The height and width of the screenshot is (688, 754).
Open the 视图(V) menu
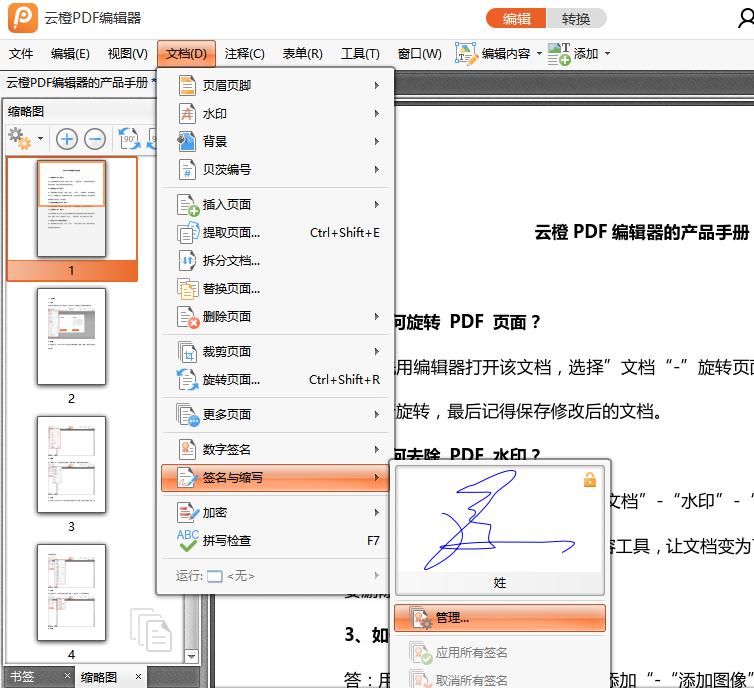coord(127,53)
